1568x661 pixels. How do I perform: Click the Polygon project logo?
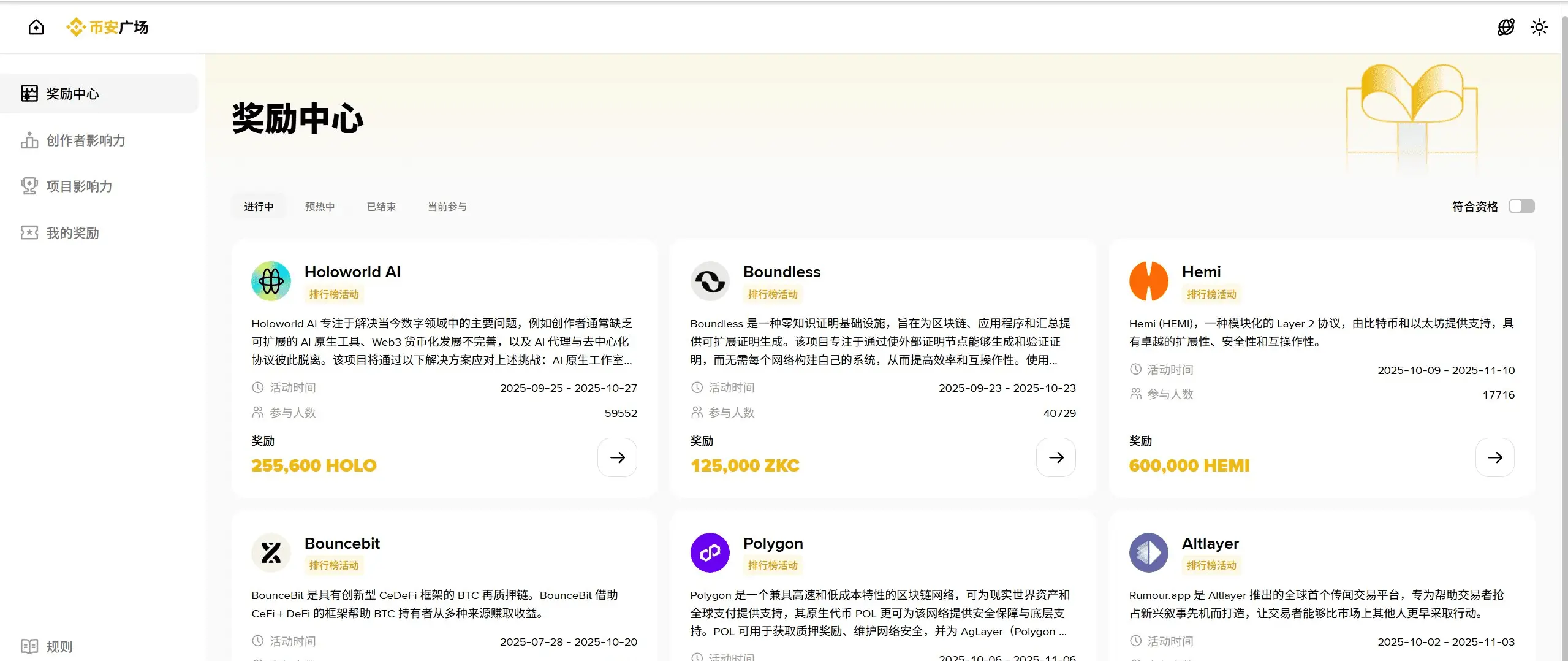click(x=710, y=552)
